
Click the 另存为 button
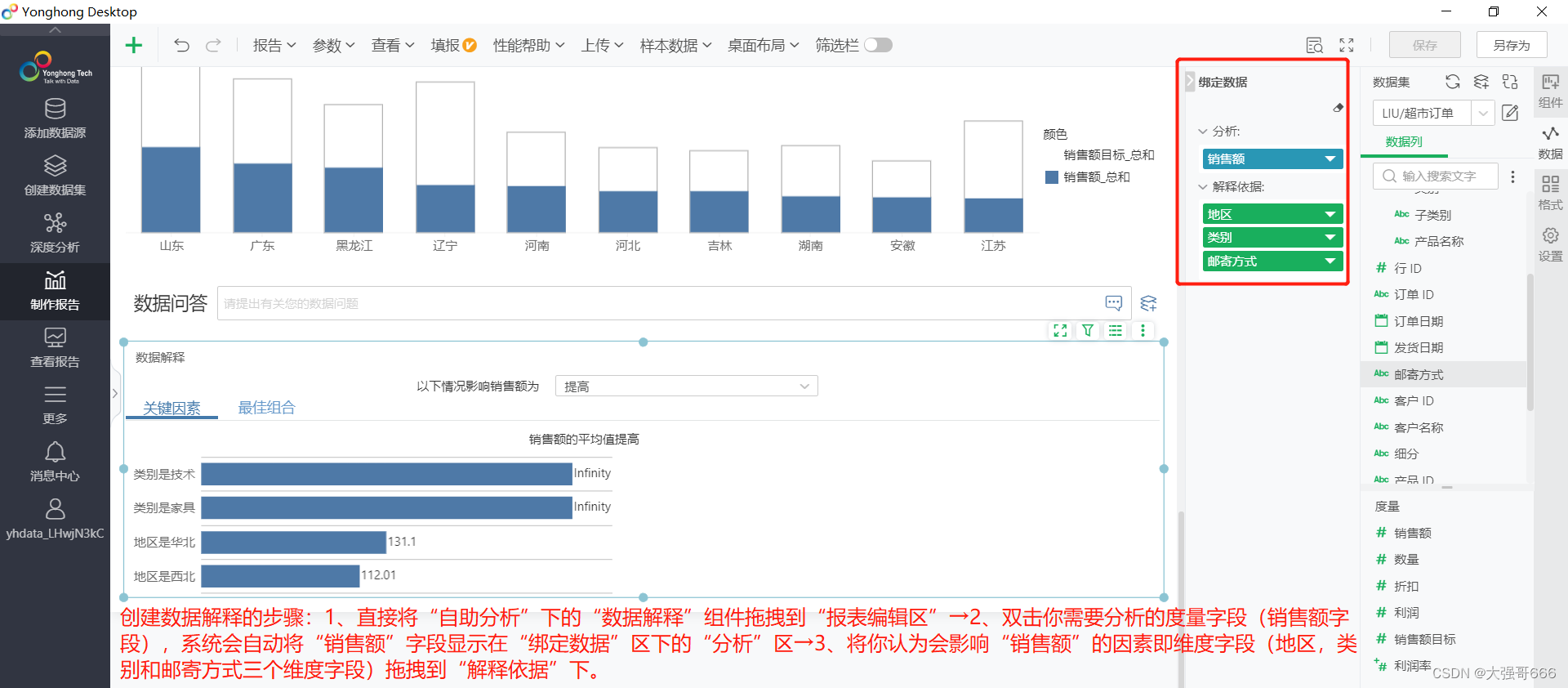pyautogui.click(x=1512, y=45)
